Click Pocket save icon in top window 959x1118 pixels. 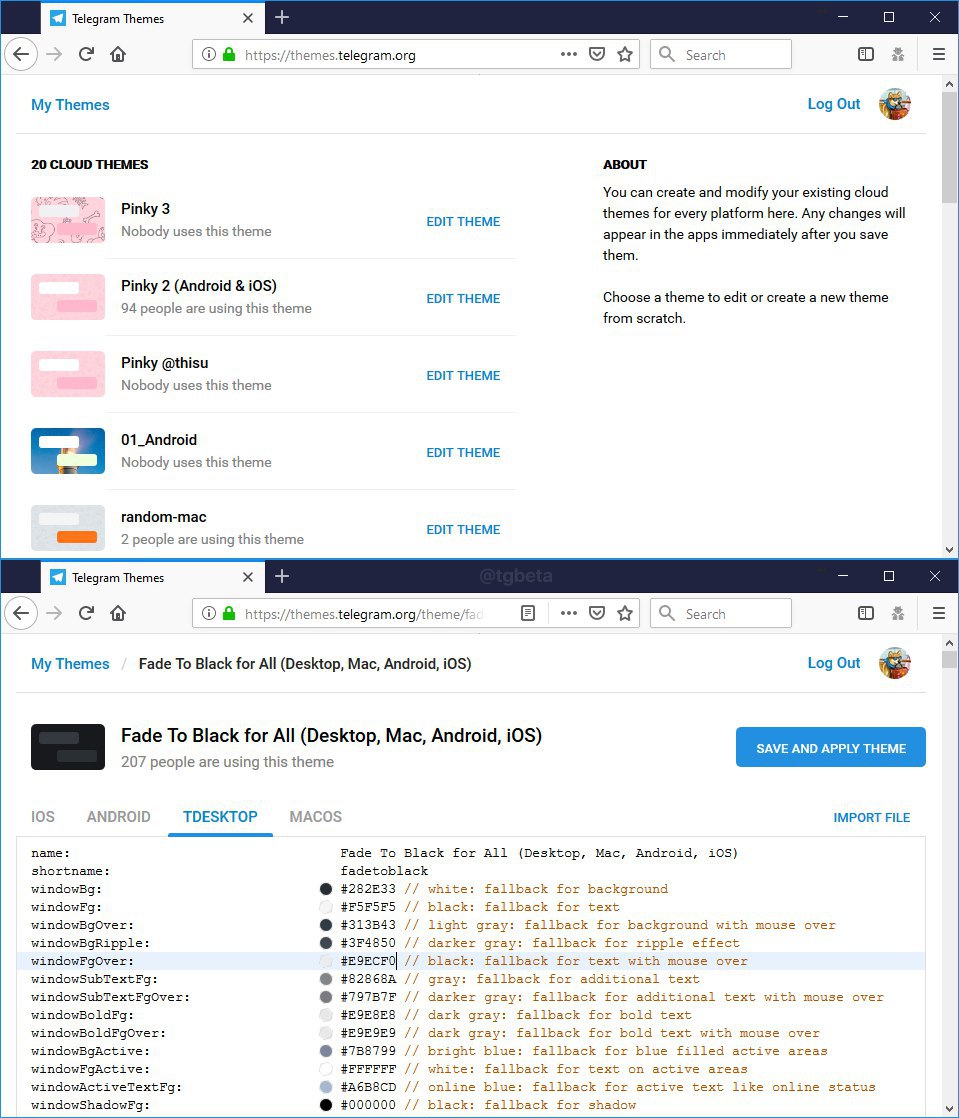click(598, 54)
